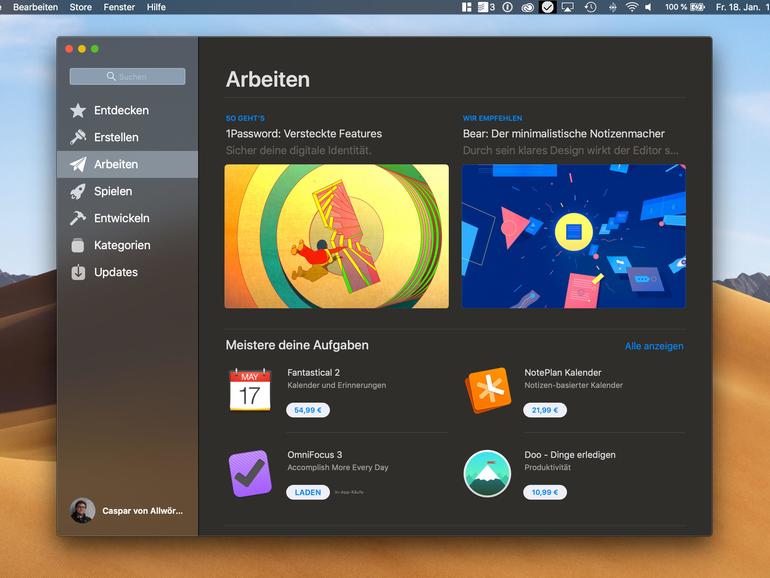Open the Wi-Fi menu bar icon

pos(632,7)
